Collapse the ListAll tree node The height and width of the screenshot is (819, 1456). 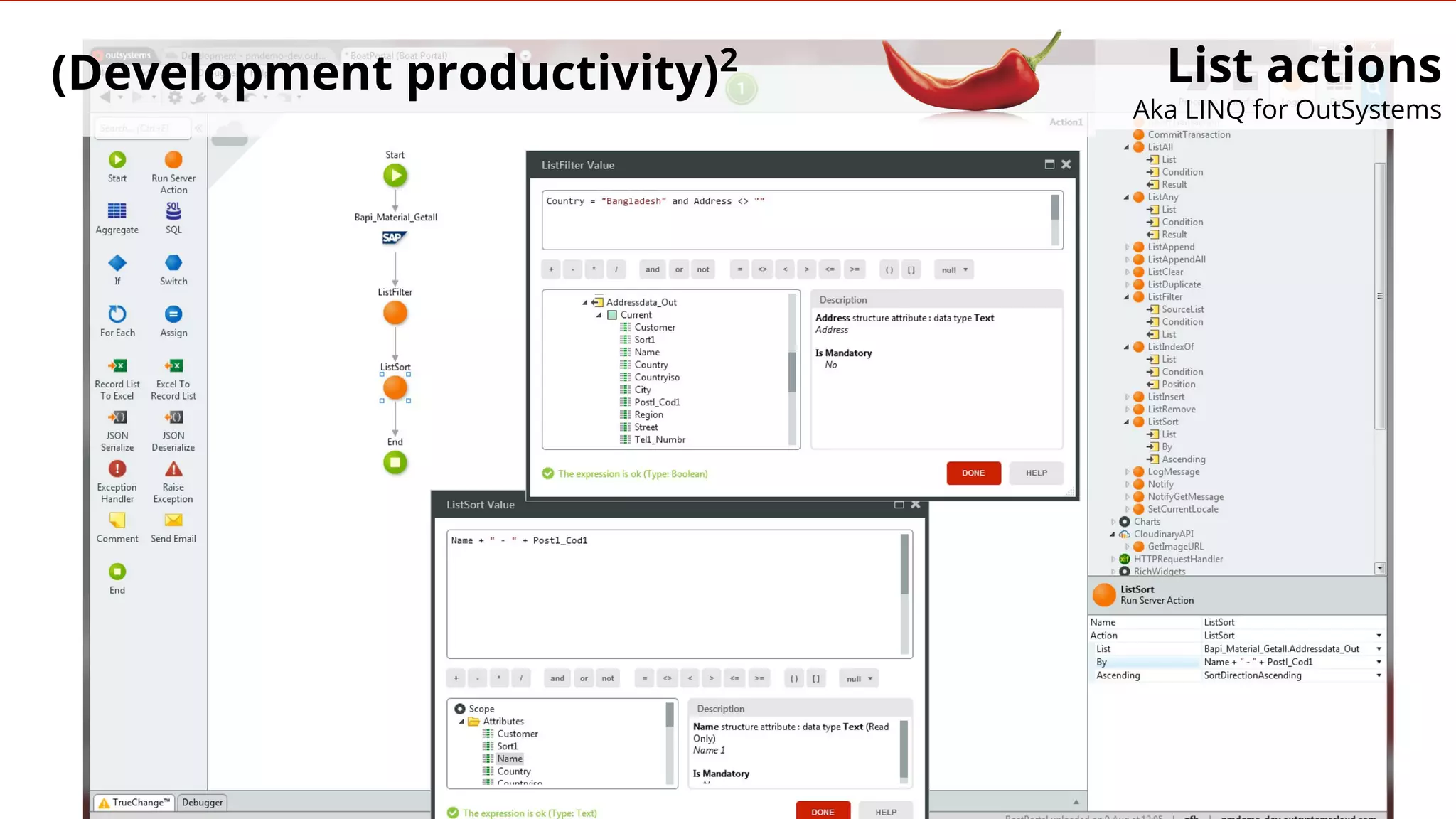[x=1126, y=148]
